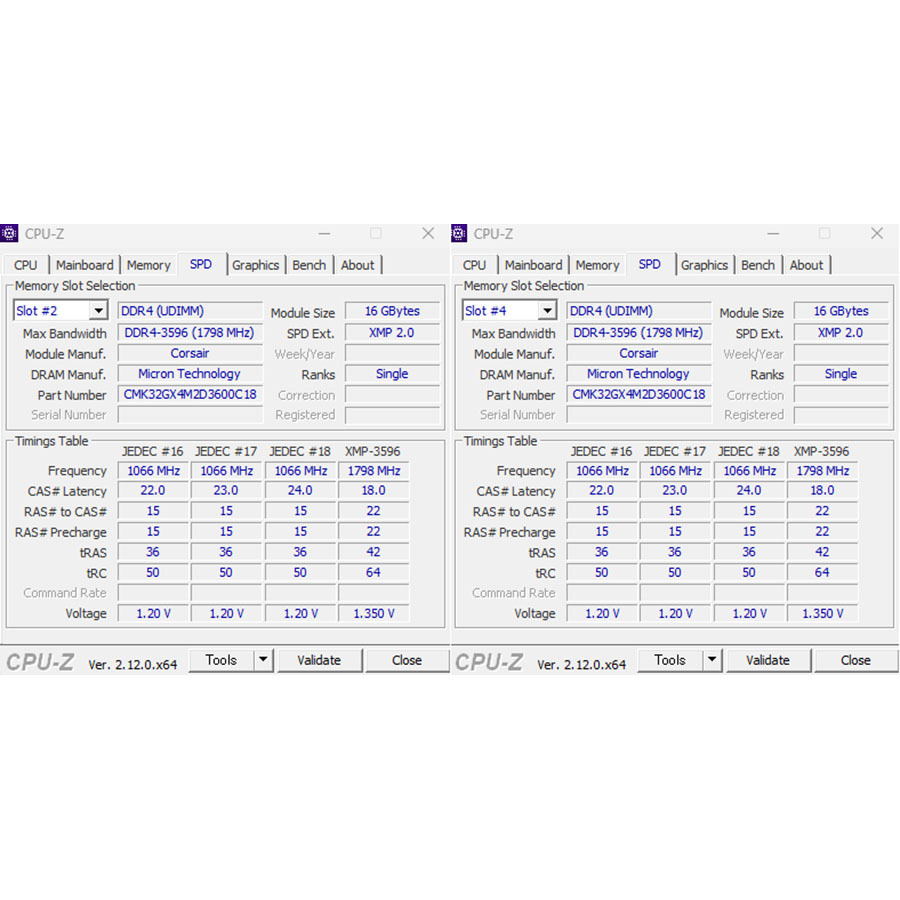900x900 pixels.
Task: Select SPD tab in right window
Action: point(650,264)
